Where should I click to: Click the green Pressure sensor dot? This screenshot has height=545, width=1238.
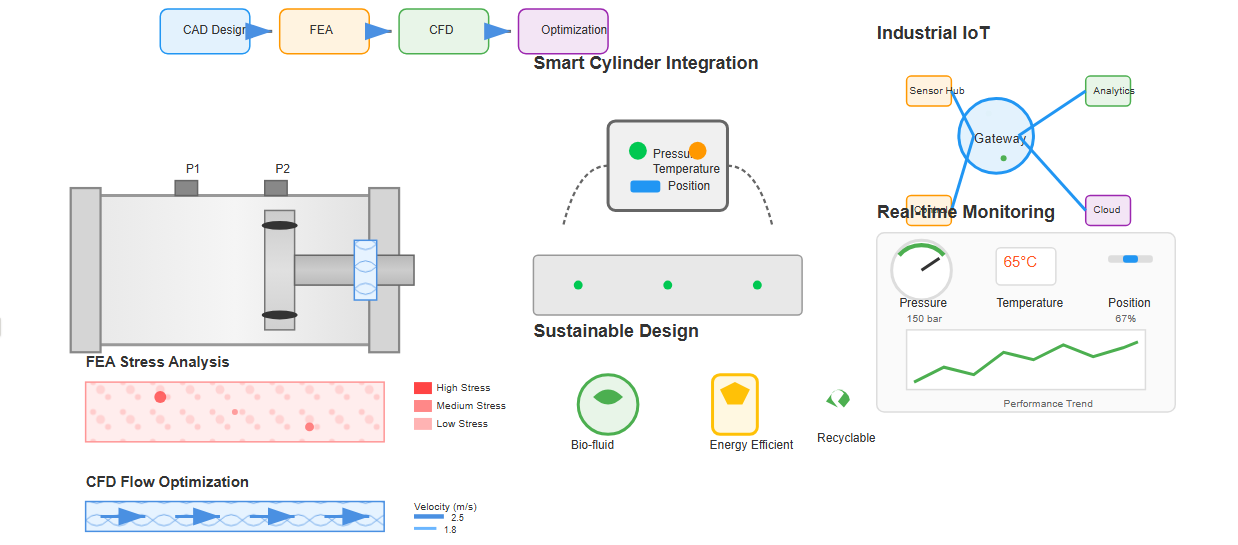coord(638,151)
